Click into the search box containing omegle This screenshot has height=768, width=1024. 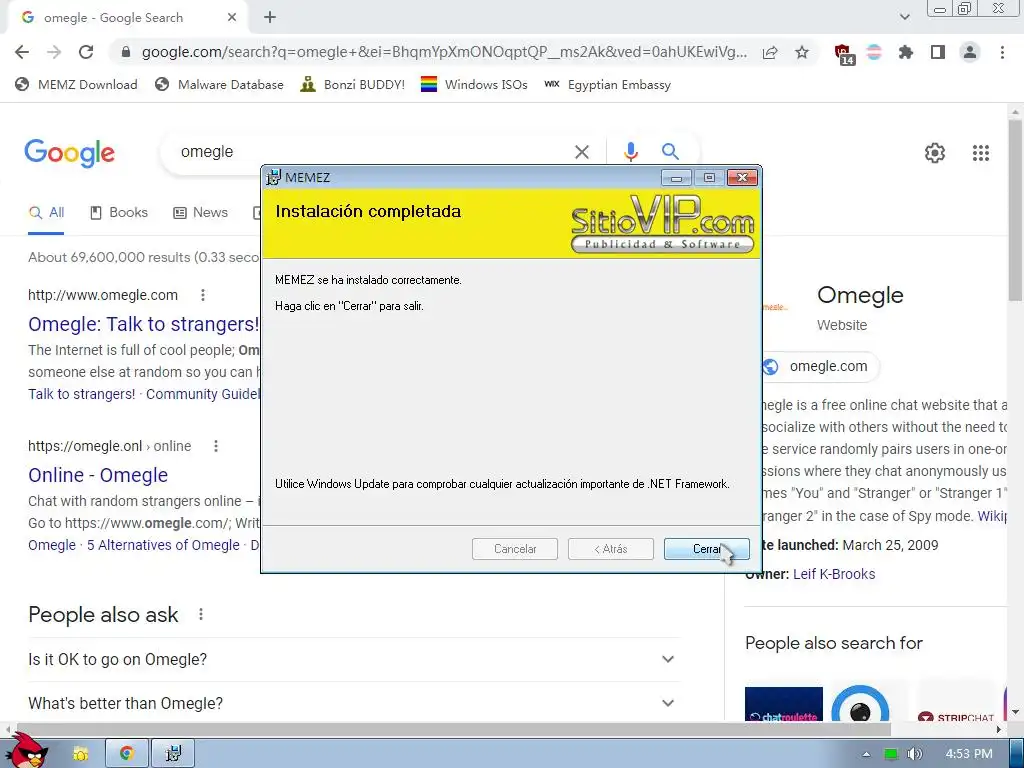click(366, 152)
